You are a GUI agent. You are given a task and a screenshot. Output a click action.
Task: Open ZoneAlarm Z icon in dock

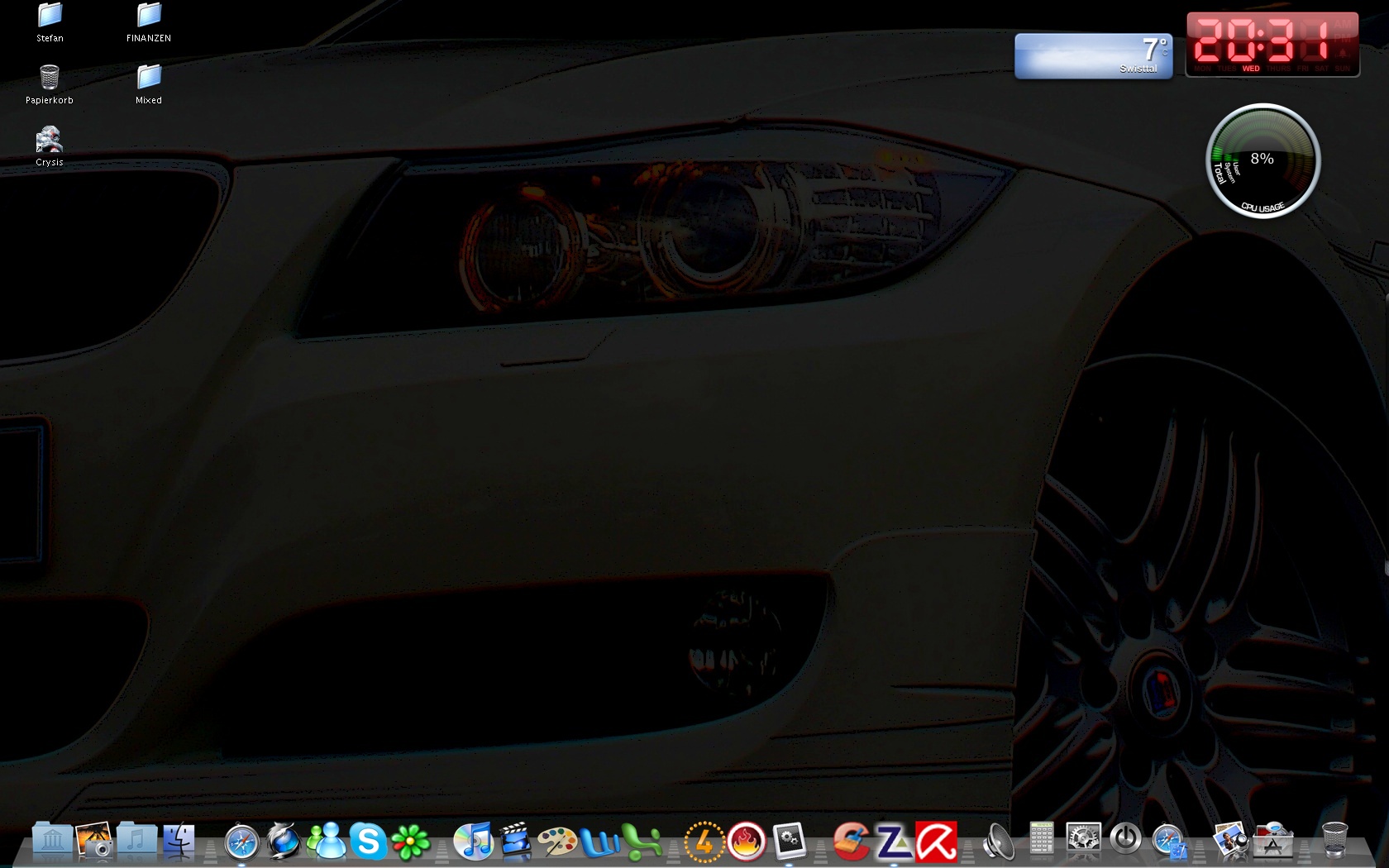[894, 842]
